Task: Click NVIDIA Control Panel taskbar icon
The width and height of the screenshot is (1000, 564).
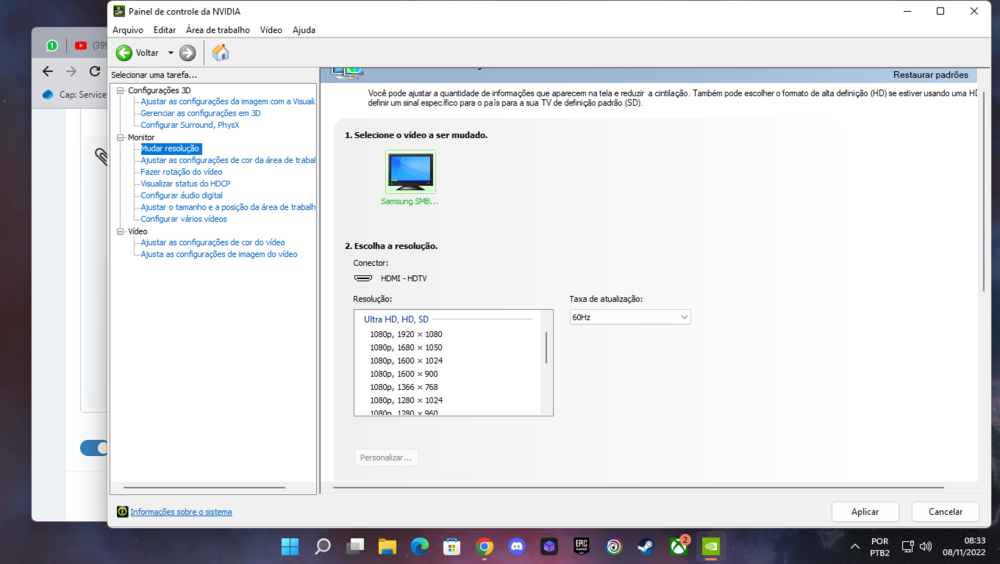Action: click(710, 547)
